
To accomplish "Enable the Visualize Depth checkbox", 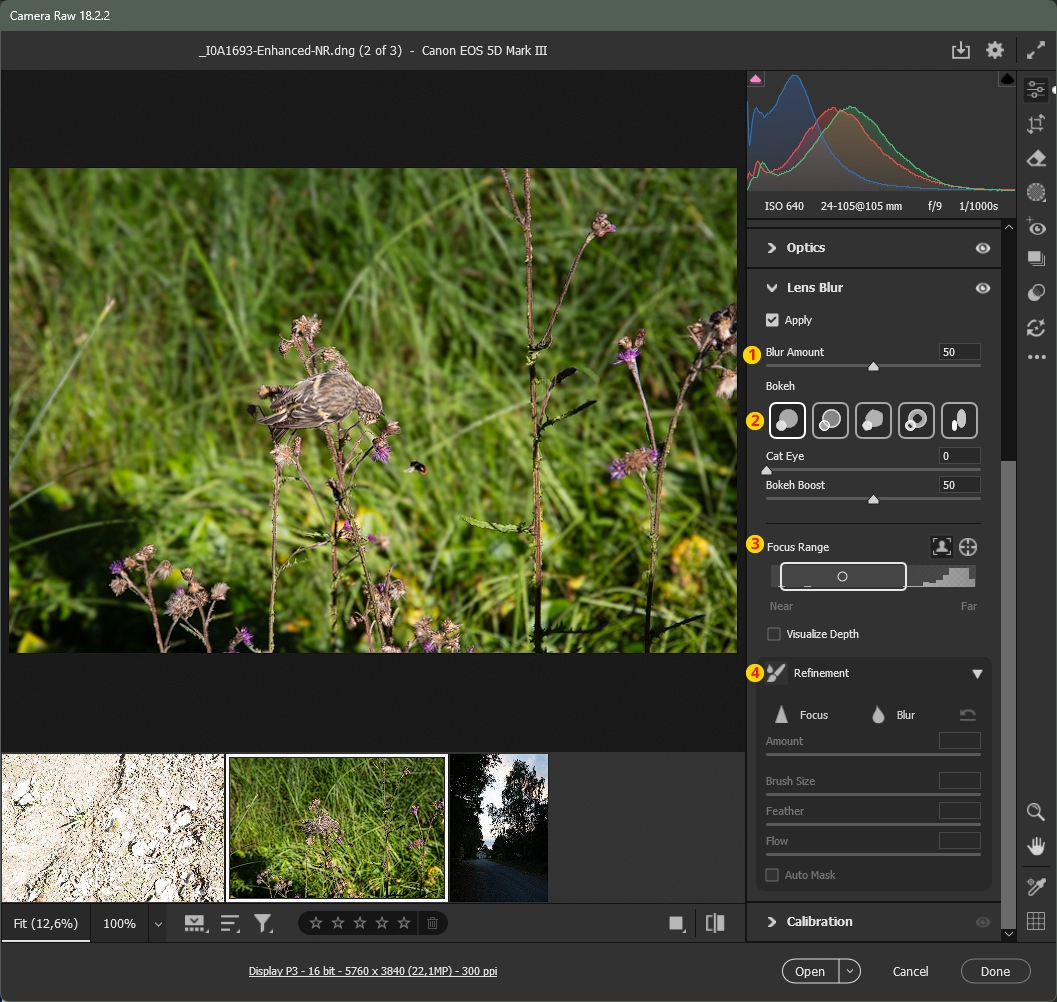I will 773,634.
